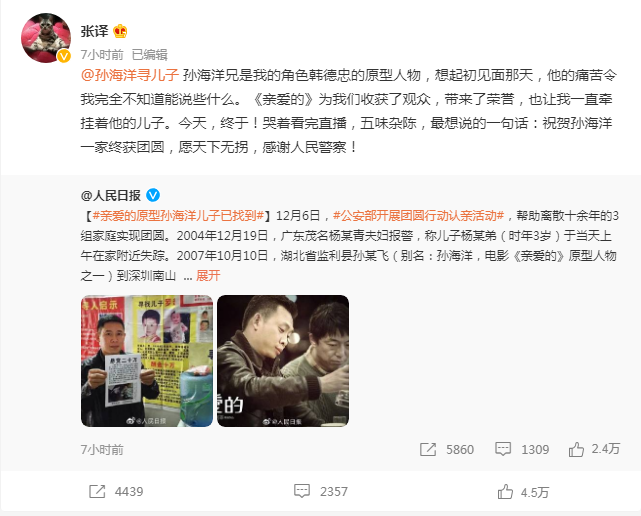641x516 pixels.
Task: Open comment icon showing 2357
Action: tap(302, 491)
